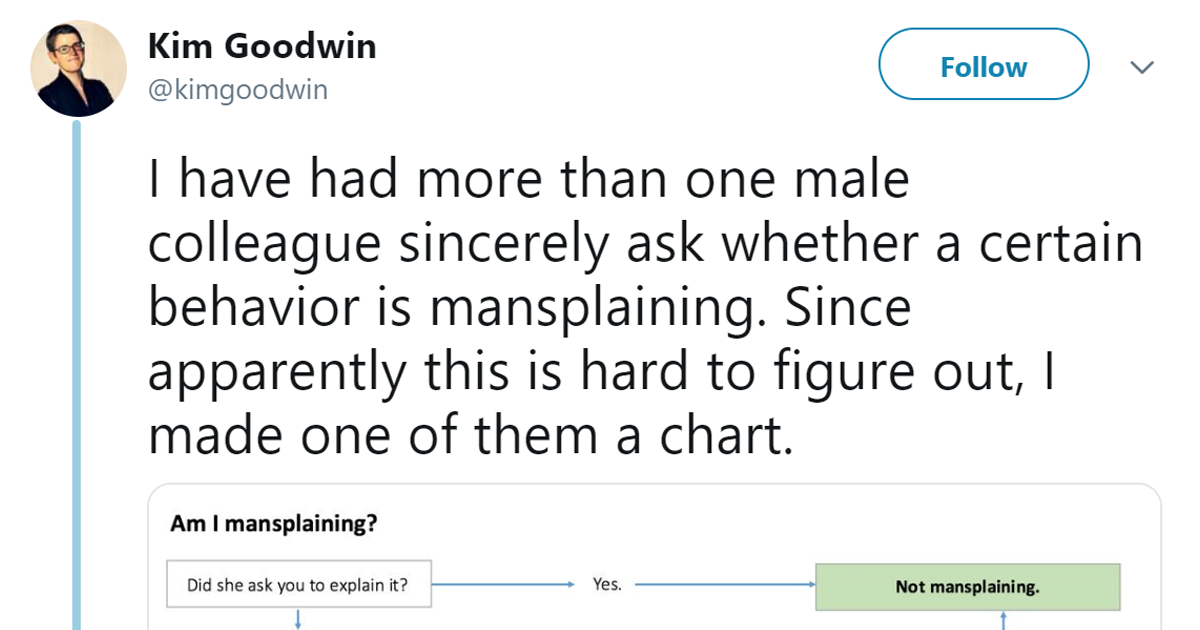Open the profile picture of Kim Goodwin
This screenshot has width=1200, height=630.
click(x=77, y=66)
